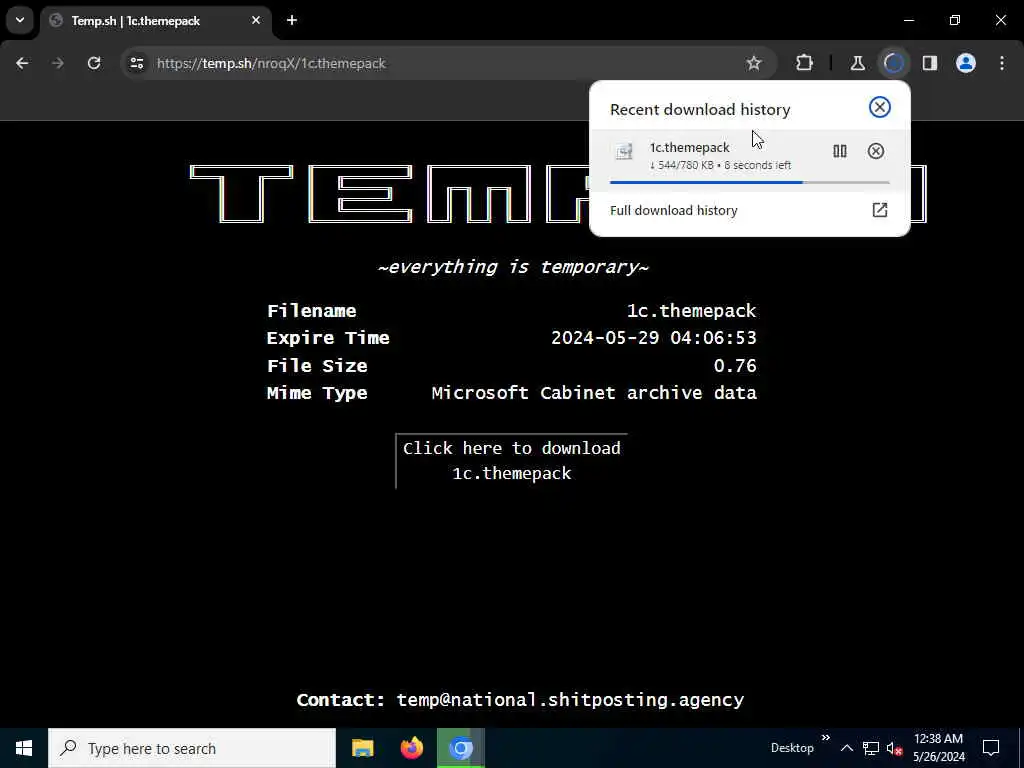Open the clock showing 12:38 AM
Viewport: 1024px width, 768px height.
[938, 748]
